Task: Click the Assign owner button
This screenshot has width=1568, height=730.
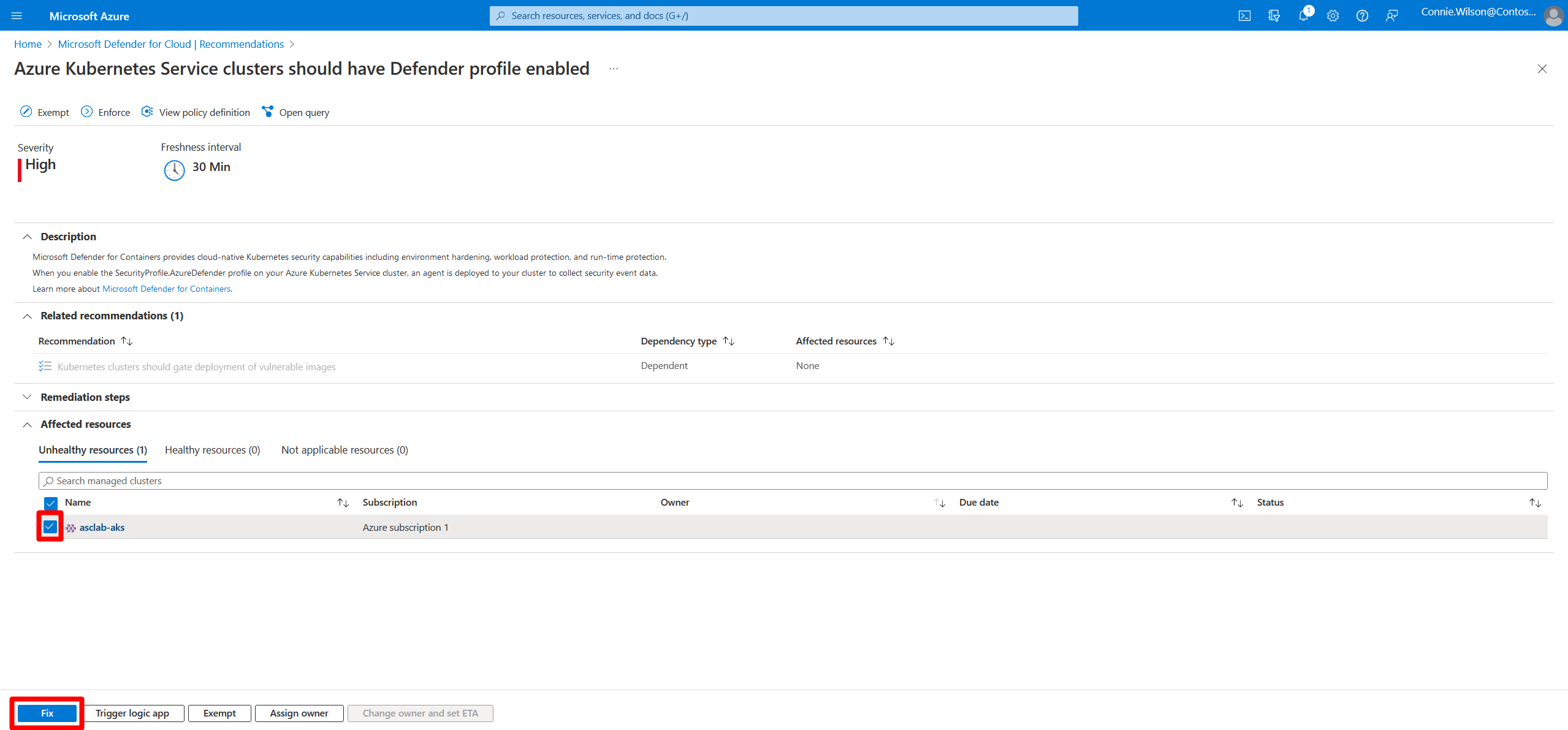Action: point(299,713)
